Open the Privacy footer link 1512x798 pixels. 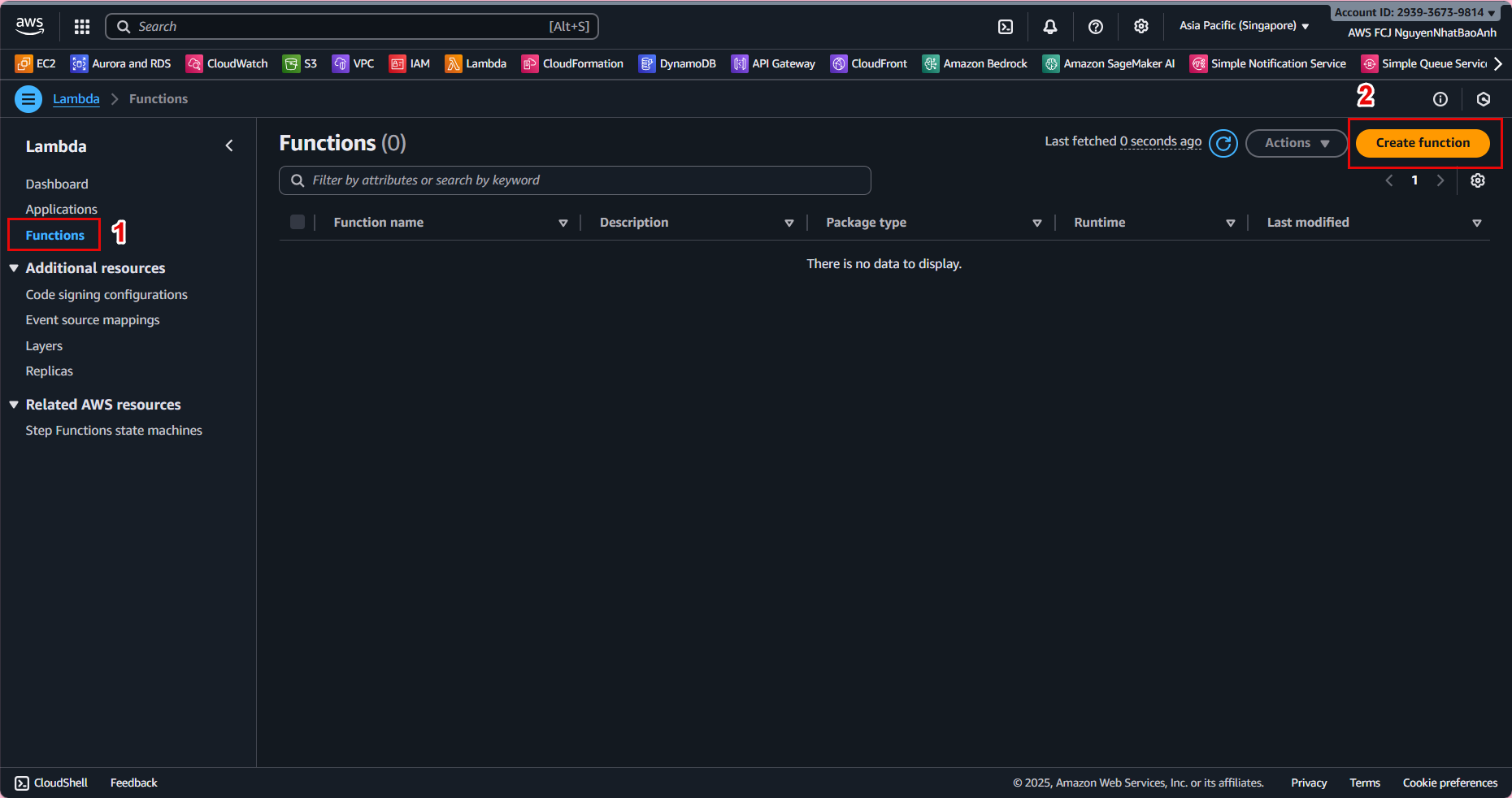point(1309,783)
